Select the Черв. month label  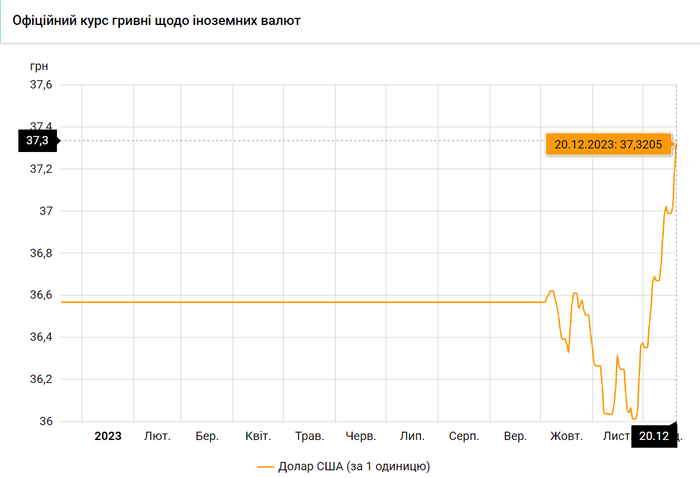361,436
